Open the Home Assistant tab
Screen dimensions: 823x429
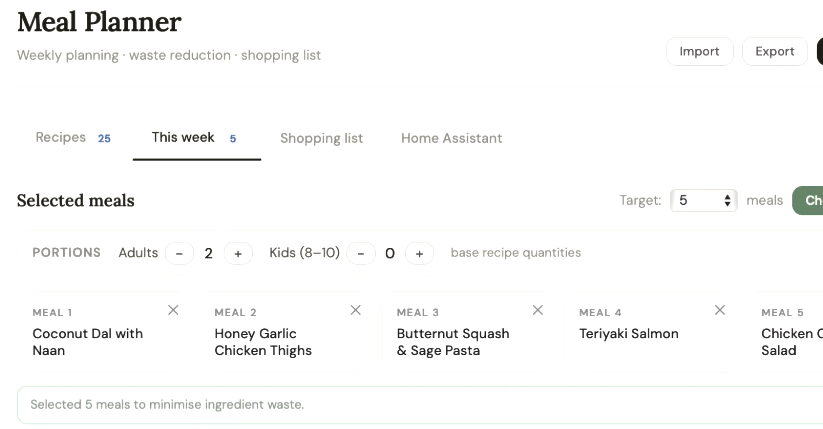point(452,139)
